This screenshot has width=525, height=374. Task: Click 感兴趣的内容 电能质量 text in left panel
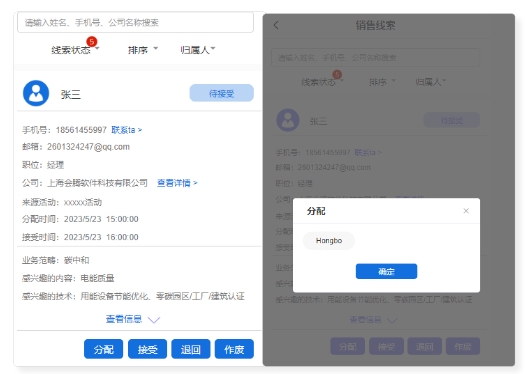[x=68, y=278]
